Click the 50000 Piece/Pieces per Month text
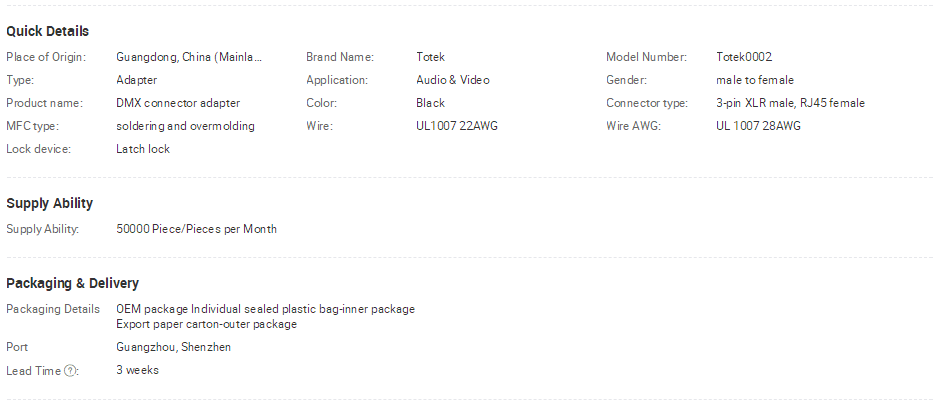This screenshot has height=405, width=937. 196,229
